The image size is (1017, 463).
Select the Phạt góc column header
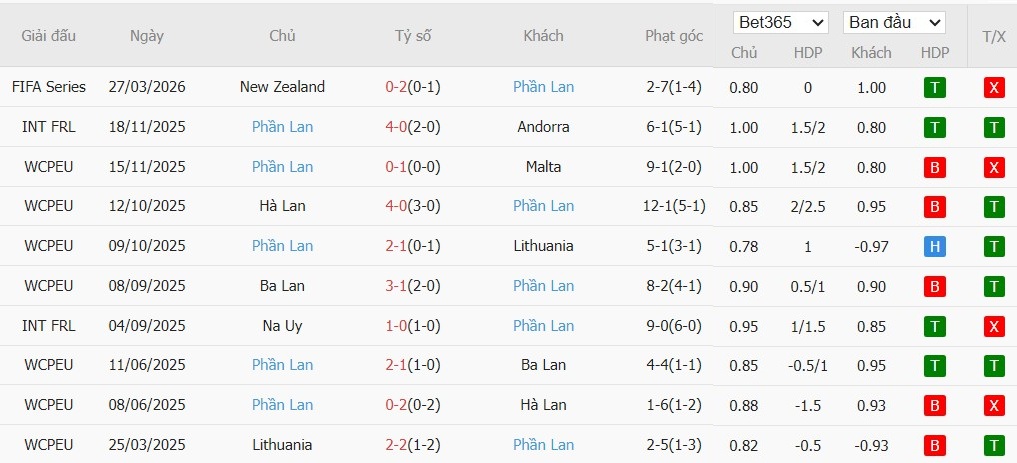pos(673,36)
